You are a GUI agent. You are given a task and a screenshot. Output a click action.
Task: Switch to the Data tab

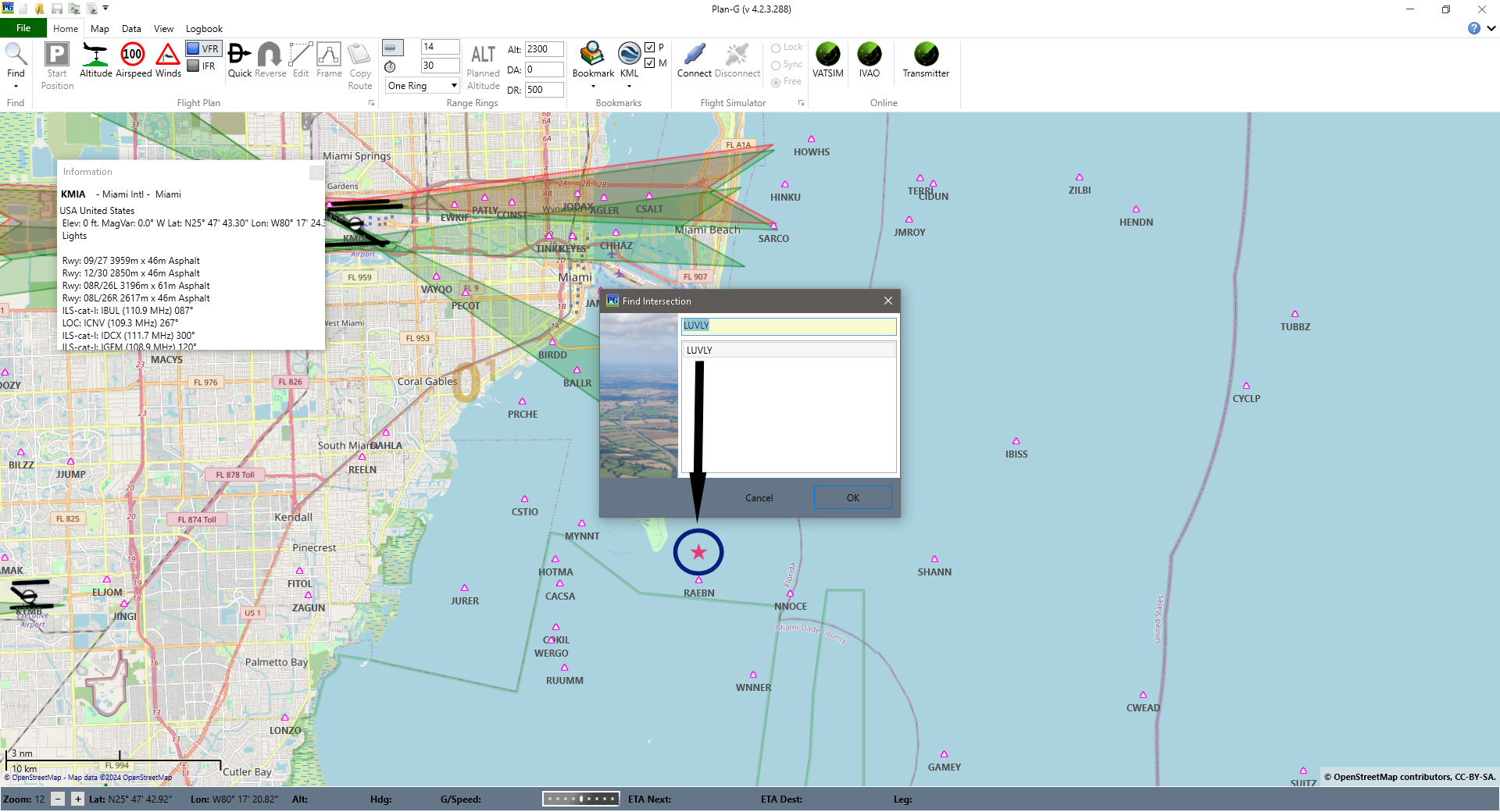coord(131,29)
